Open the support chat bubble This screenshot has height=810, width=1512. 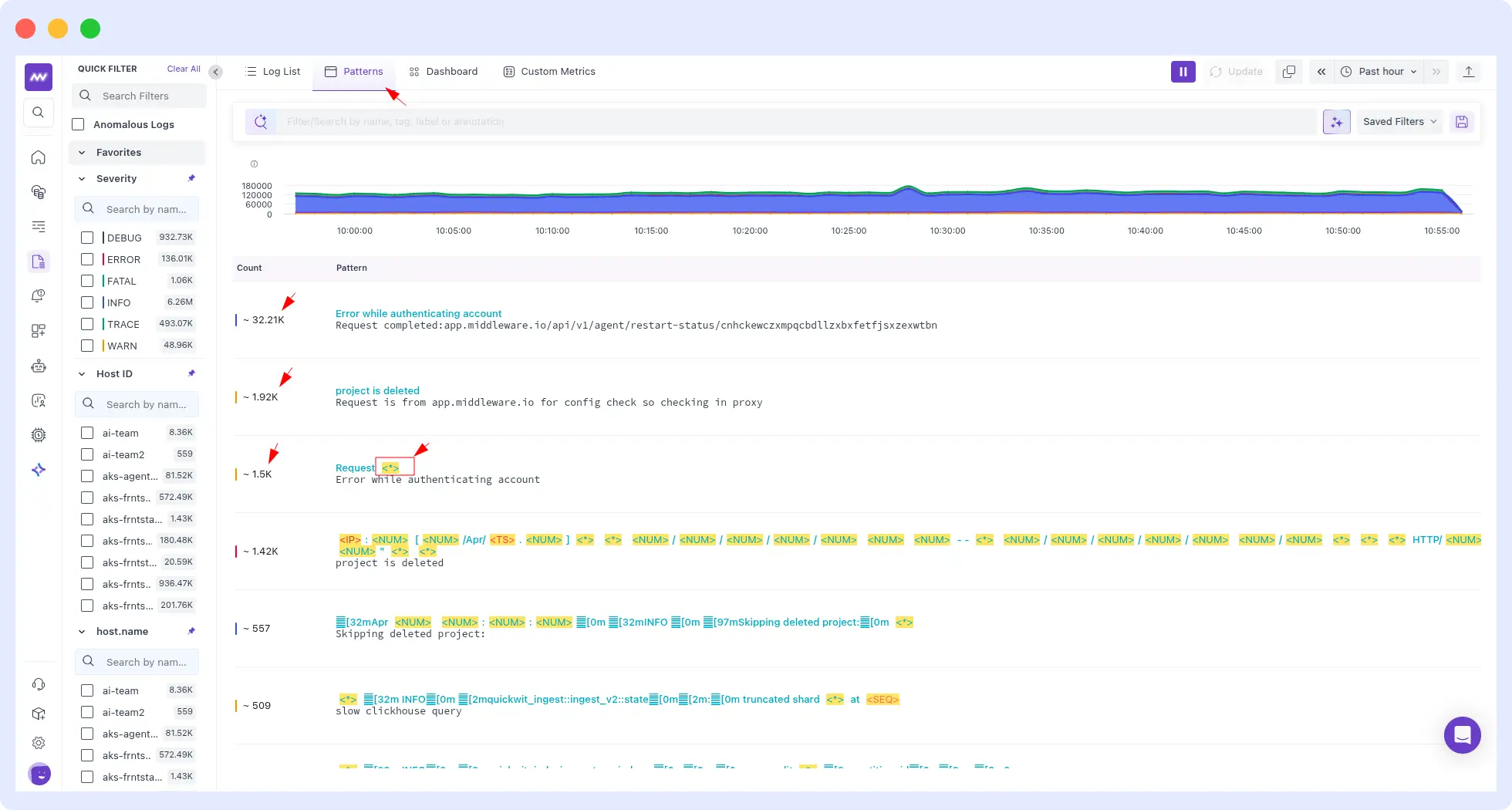pos(1462,735)
